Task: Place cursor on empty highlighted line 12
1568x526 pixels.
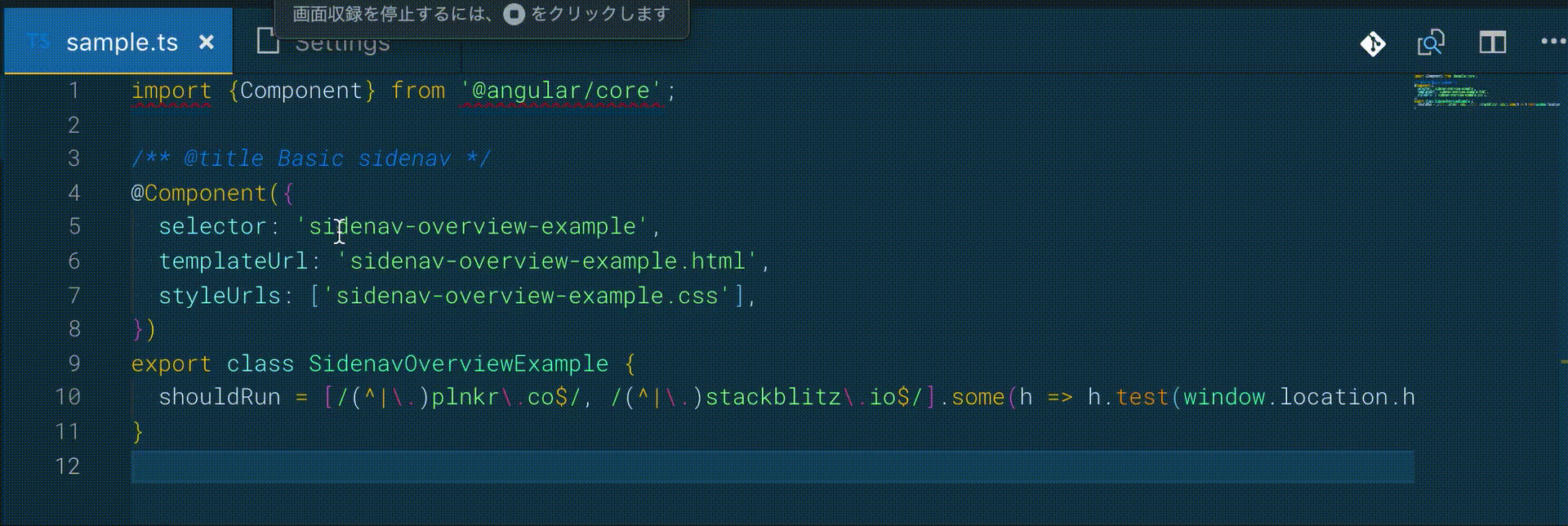Action: click(773, 466)
